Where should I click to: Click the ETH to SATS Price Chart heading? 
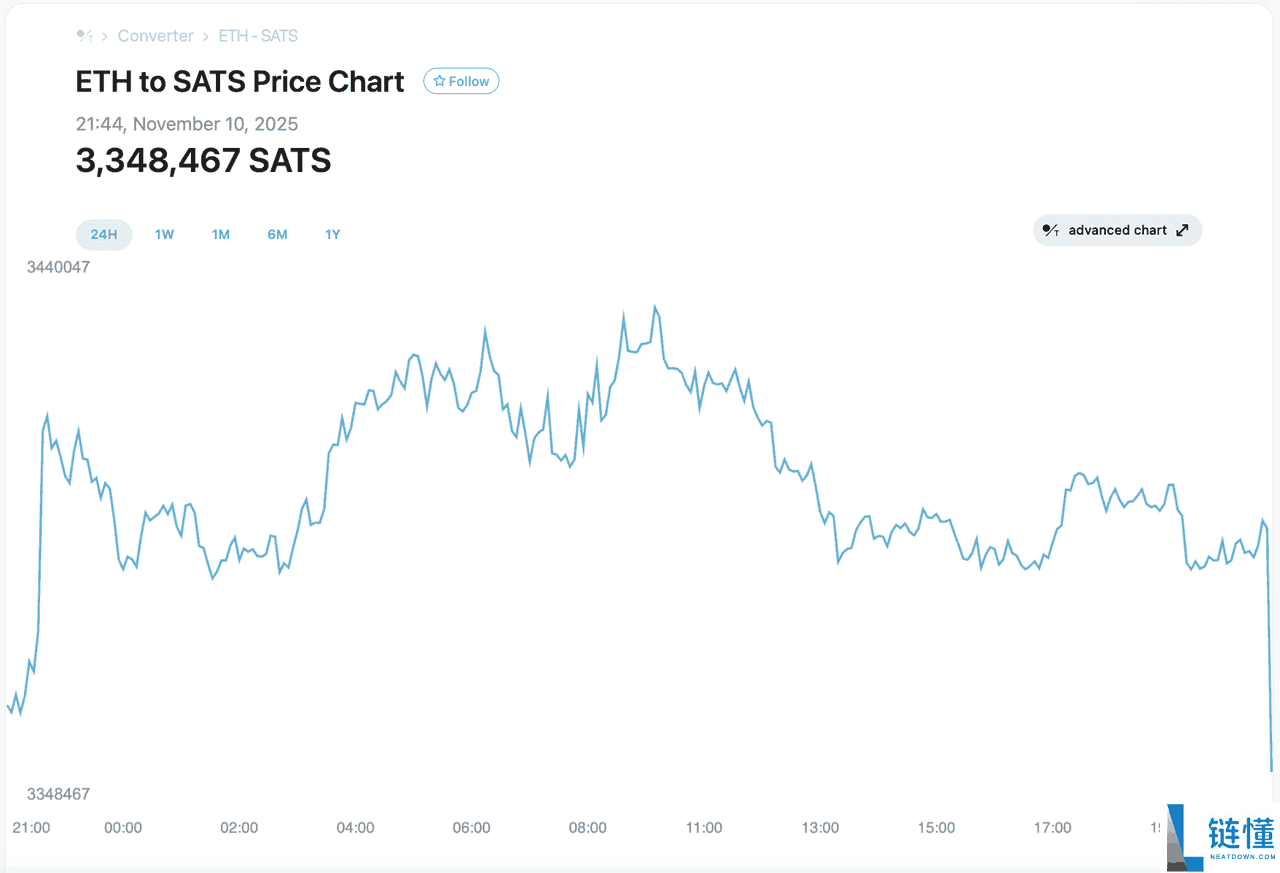click(x=240, y=82)
